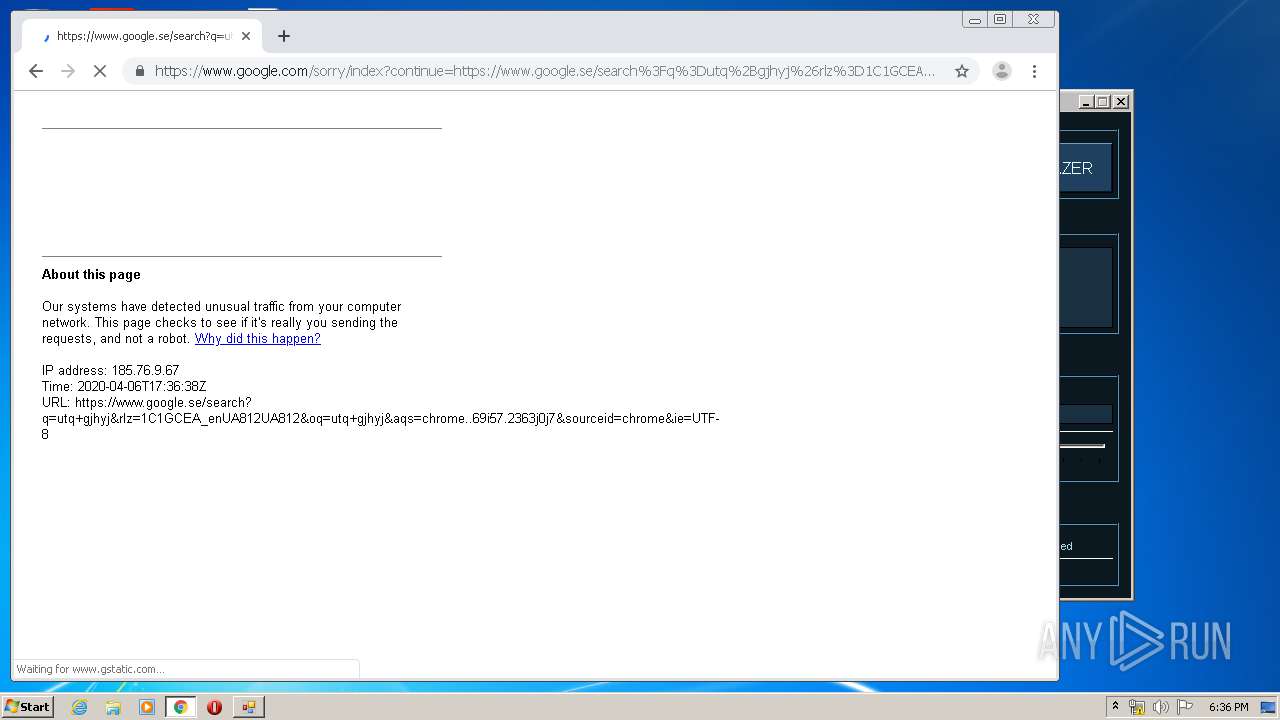Image resolution: width=1280 pixels, height=720 pixels.
Task: Open the 'Why did this happen?' link
Action: [x=258, y=339]
